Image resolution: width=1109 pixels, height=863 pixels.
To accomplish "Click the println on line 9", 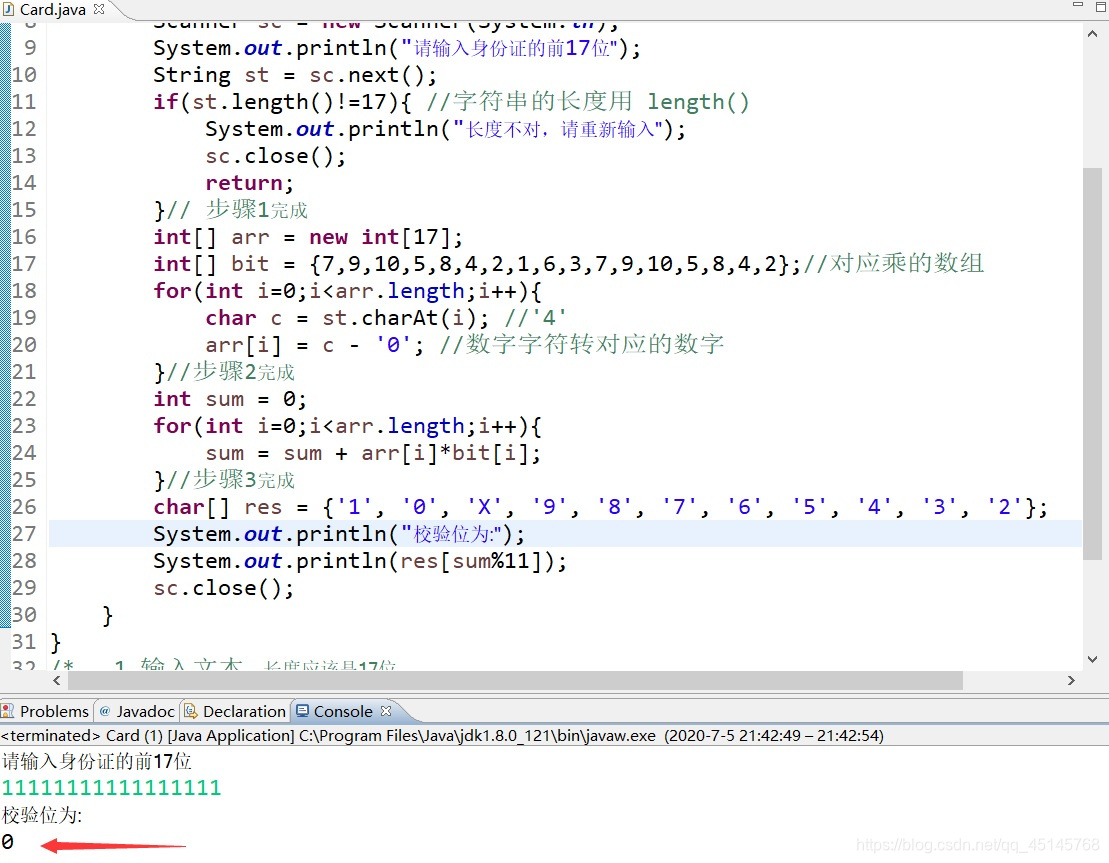I will pyautogui.click(x=397, y=48).
